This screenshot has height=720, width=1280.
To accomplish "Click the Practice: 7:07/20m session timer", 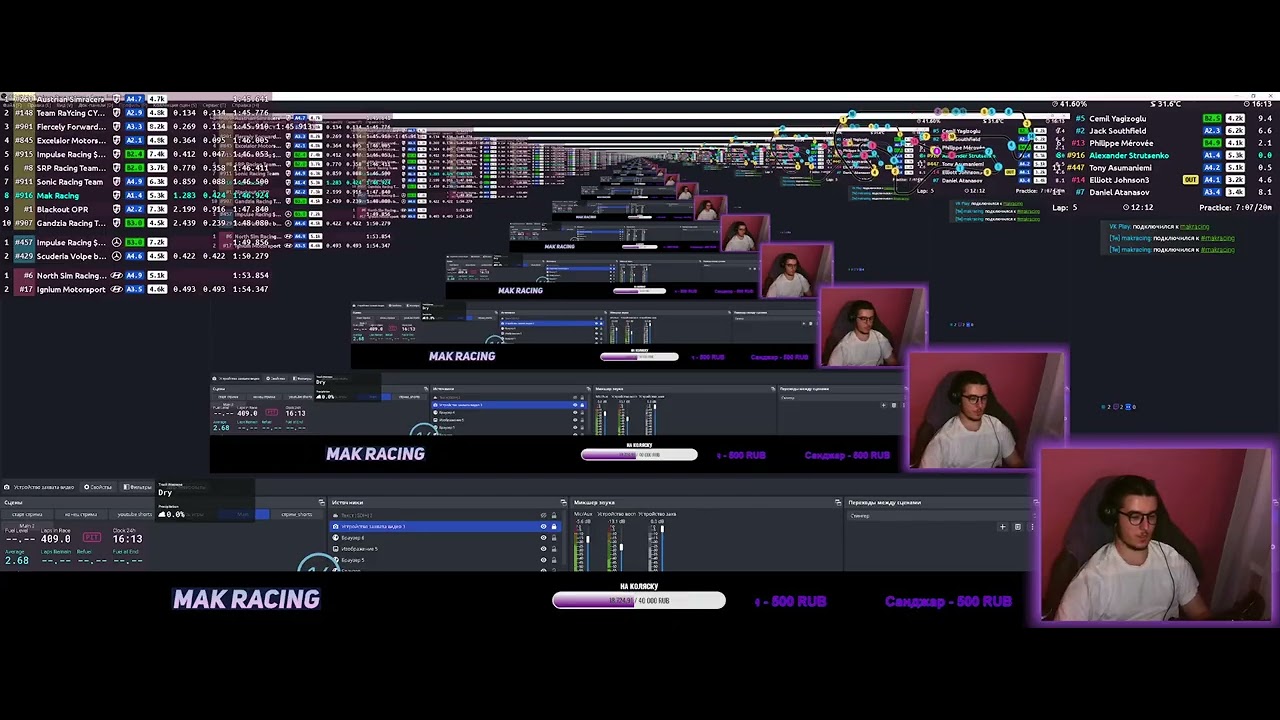I will point(1235,207).
